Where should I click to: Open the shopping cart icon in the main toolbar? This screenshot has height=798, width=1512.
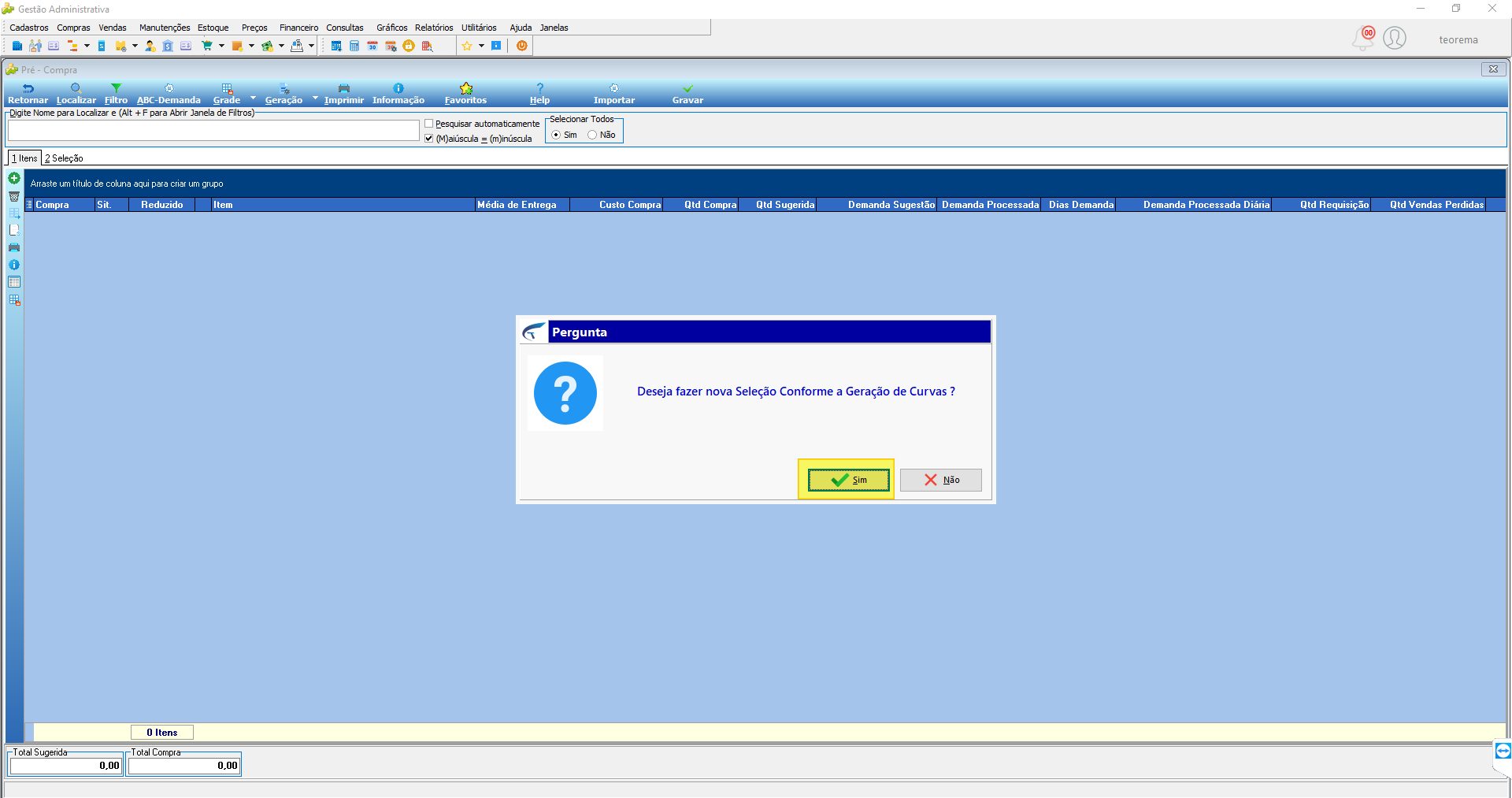207,46
